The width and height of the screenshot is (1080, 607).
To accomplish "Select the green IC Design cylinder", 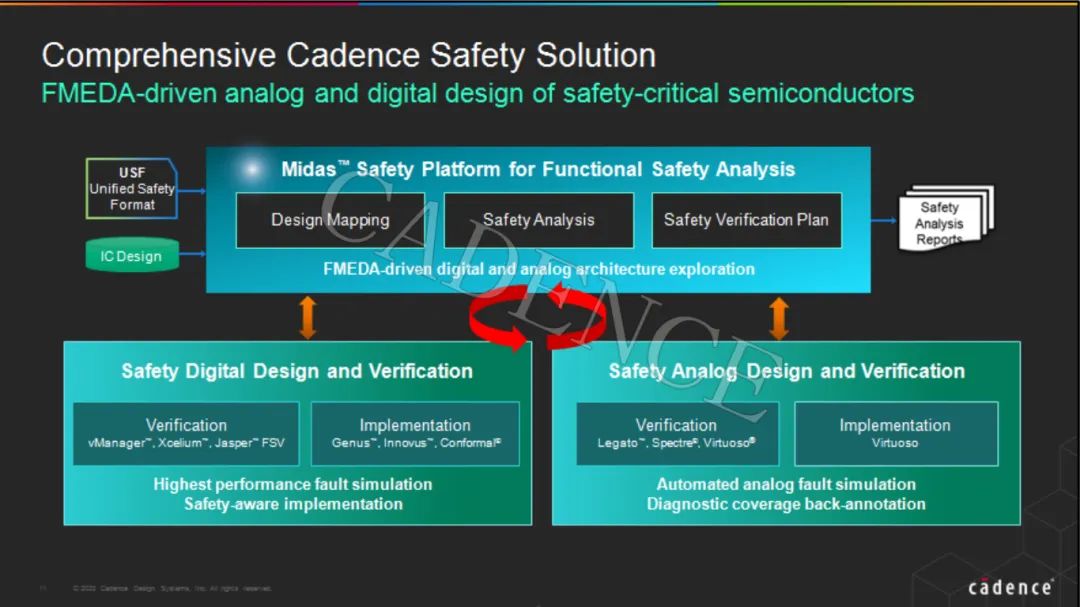I will point(131,256).
